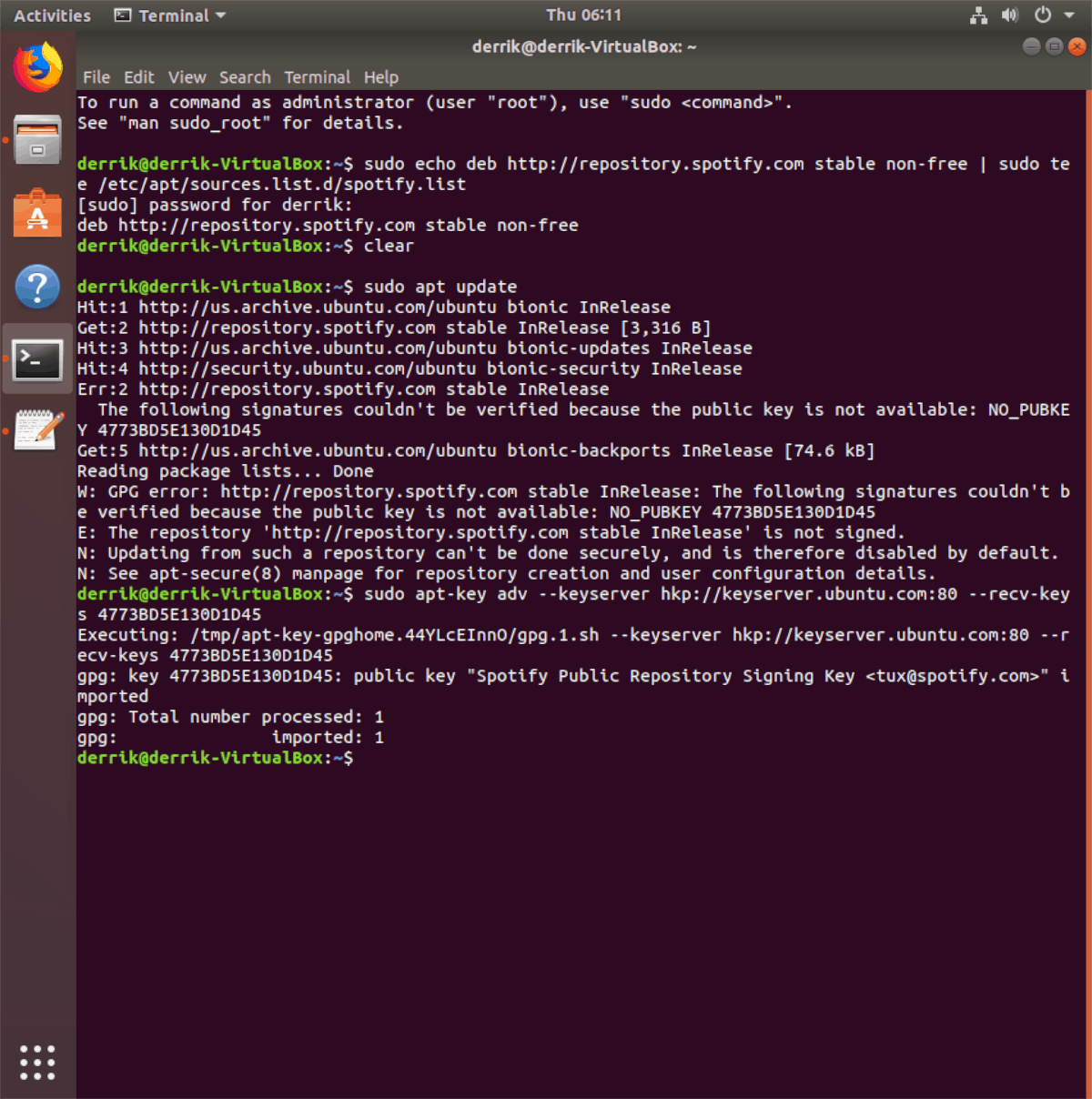Open the File menu
The width and height of the screenshot is (1092, 1099).
[x=96, y=77]
